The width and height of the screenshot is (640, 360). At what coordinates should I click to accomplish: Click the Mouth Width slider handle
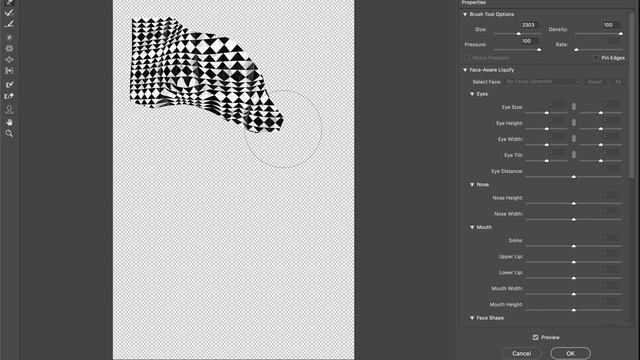[573, 293]
